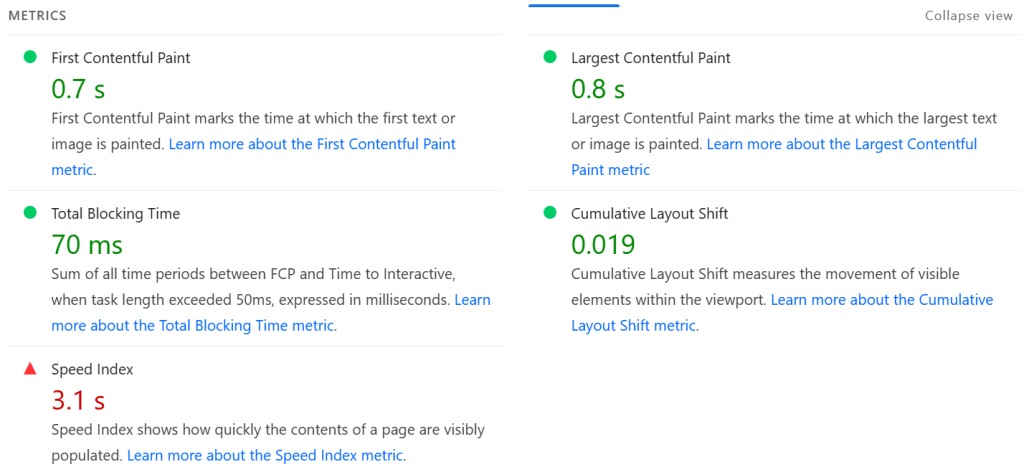Open the Largest Contentful Paint learn more link
Viewport: 1024px width, 467px height.
tap(841, 144)
